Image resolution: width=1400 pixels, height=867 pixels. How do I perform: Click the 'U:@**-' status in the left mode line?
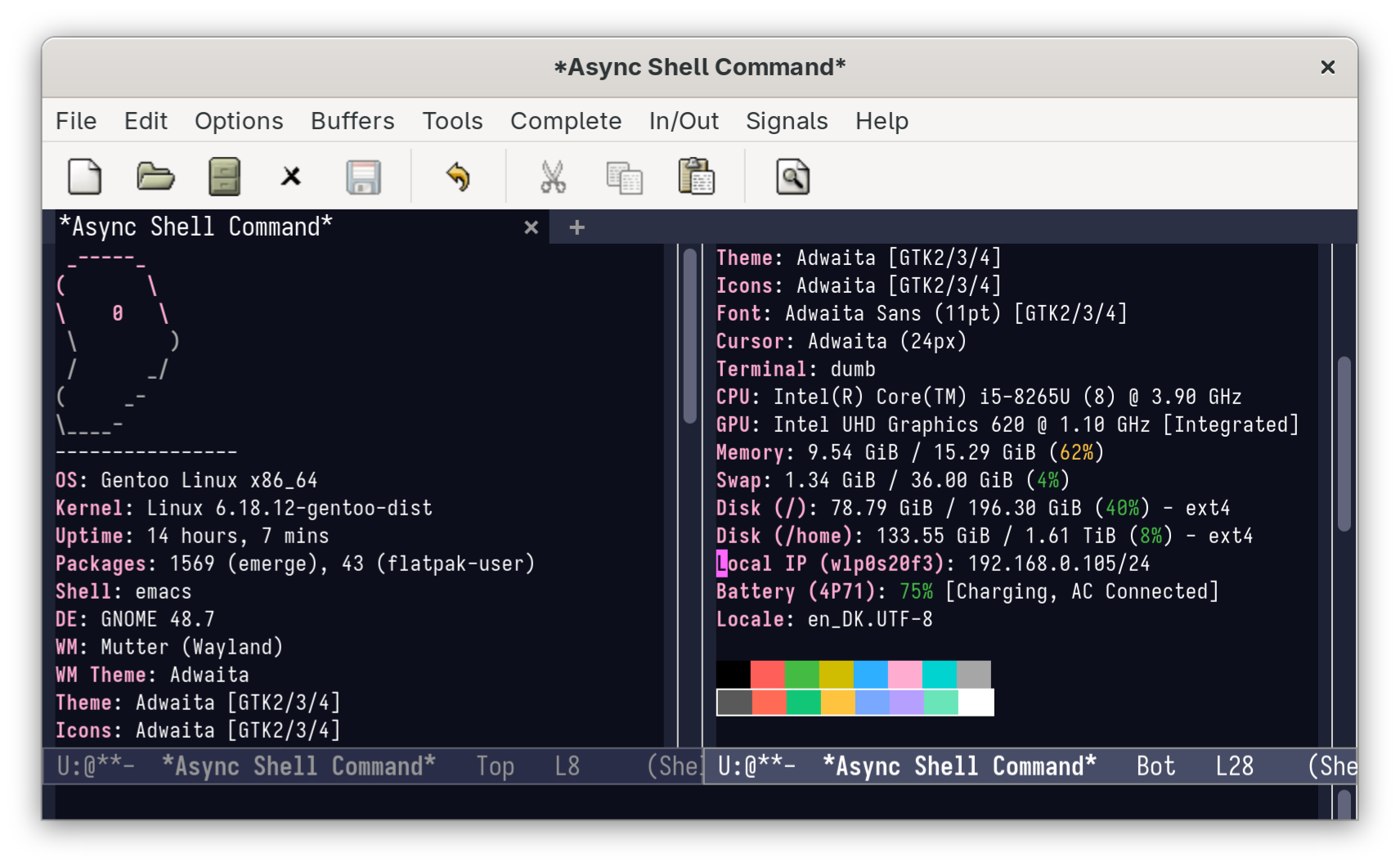click(96, 766)
